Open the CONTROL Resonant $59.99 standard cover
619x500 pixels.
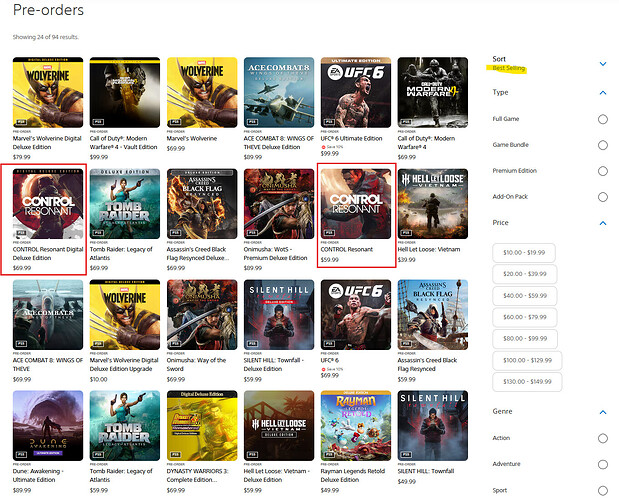[356, 204]
